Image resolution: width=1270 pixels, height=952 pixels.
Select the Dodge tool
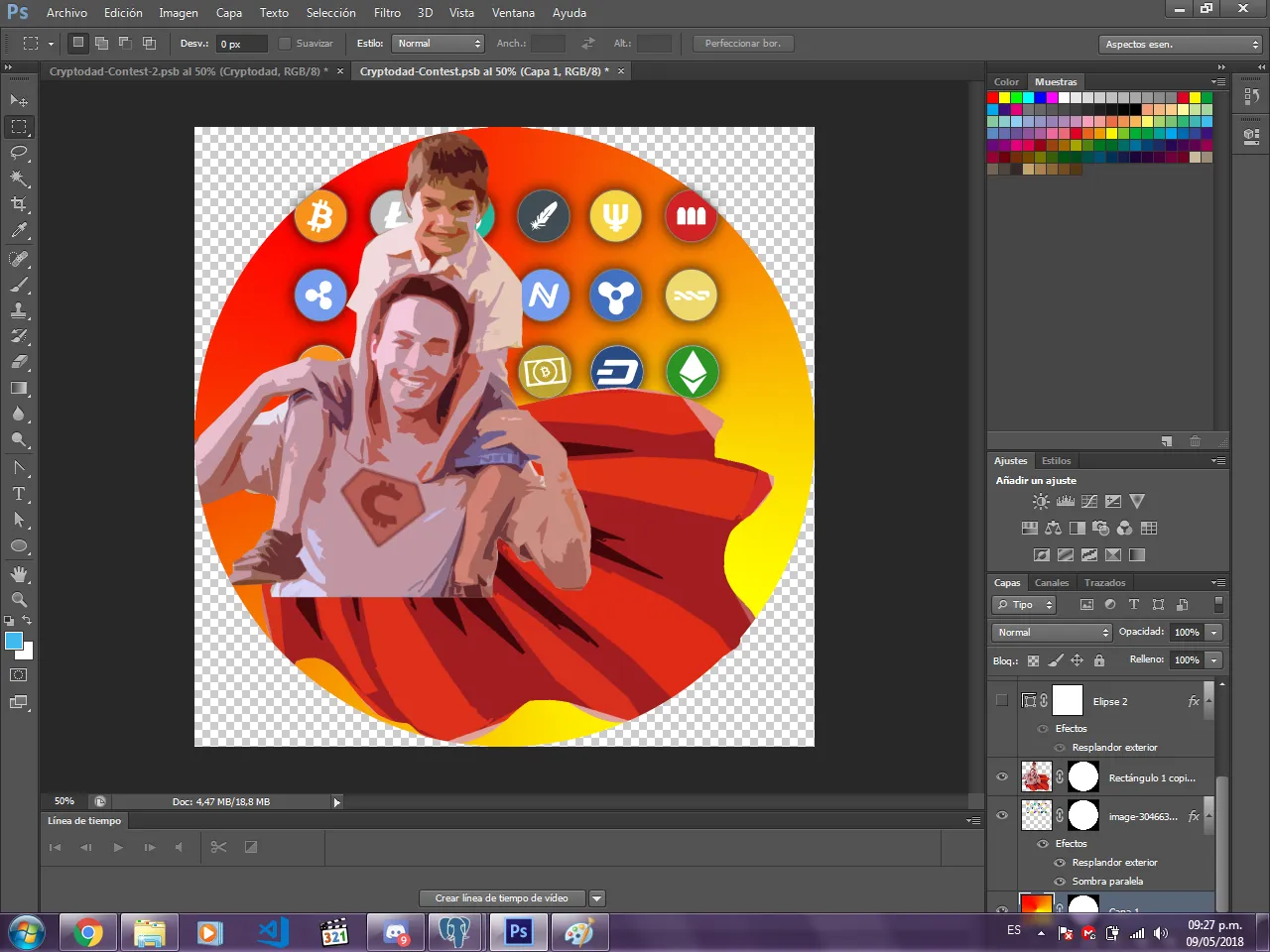coord(19,439)
